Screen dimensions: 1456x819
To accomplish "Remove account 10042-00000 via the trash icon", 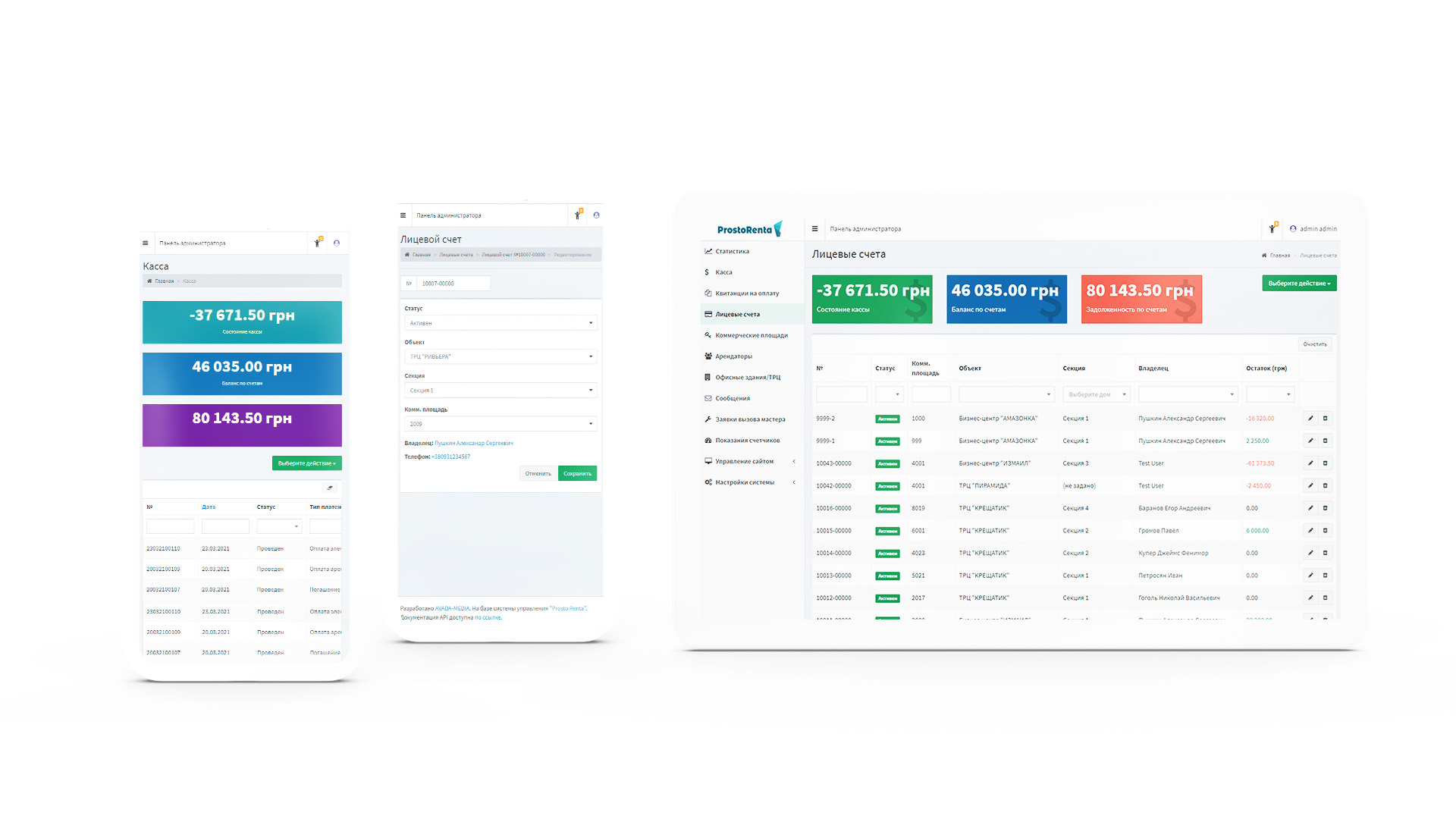I will click(x=1326, y=485).
